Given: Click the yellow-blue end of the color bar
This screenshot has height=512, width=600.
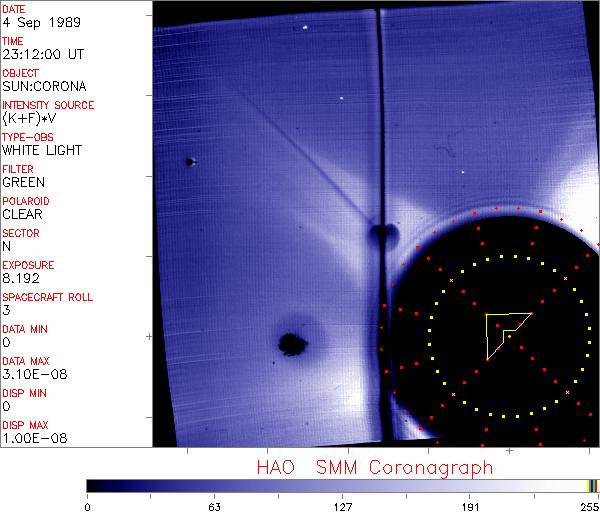Looking at the screenshot, I should 592,485.
